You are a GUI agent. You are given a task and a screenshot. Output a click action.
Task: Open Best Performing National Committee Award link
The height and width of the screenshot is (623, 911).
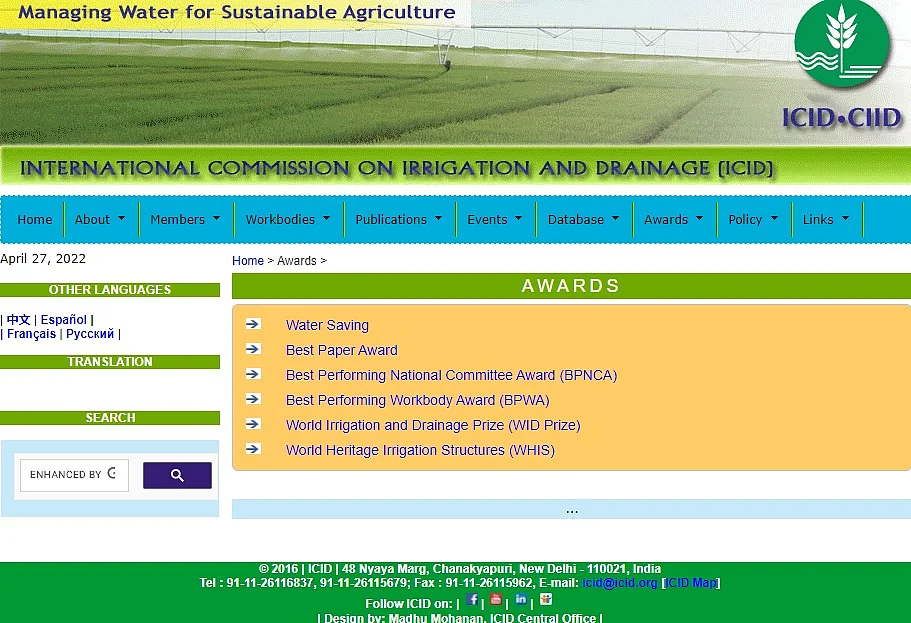[x=451, y=375]
